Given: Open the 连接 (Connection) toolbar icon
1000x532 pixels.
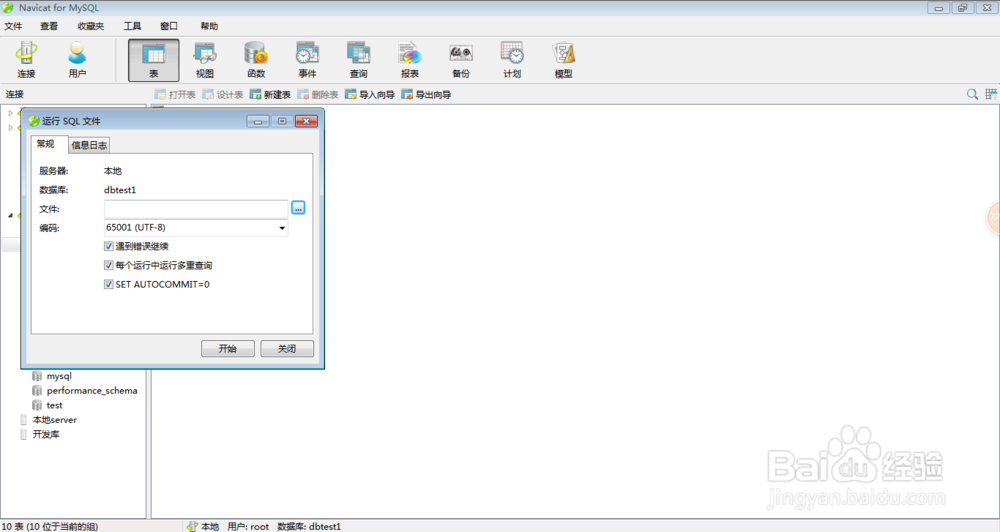Looking at the screenshot, I should [x=26, y=60].
